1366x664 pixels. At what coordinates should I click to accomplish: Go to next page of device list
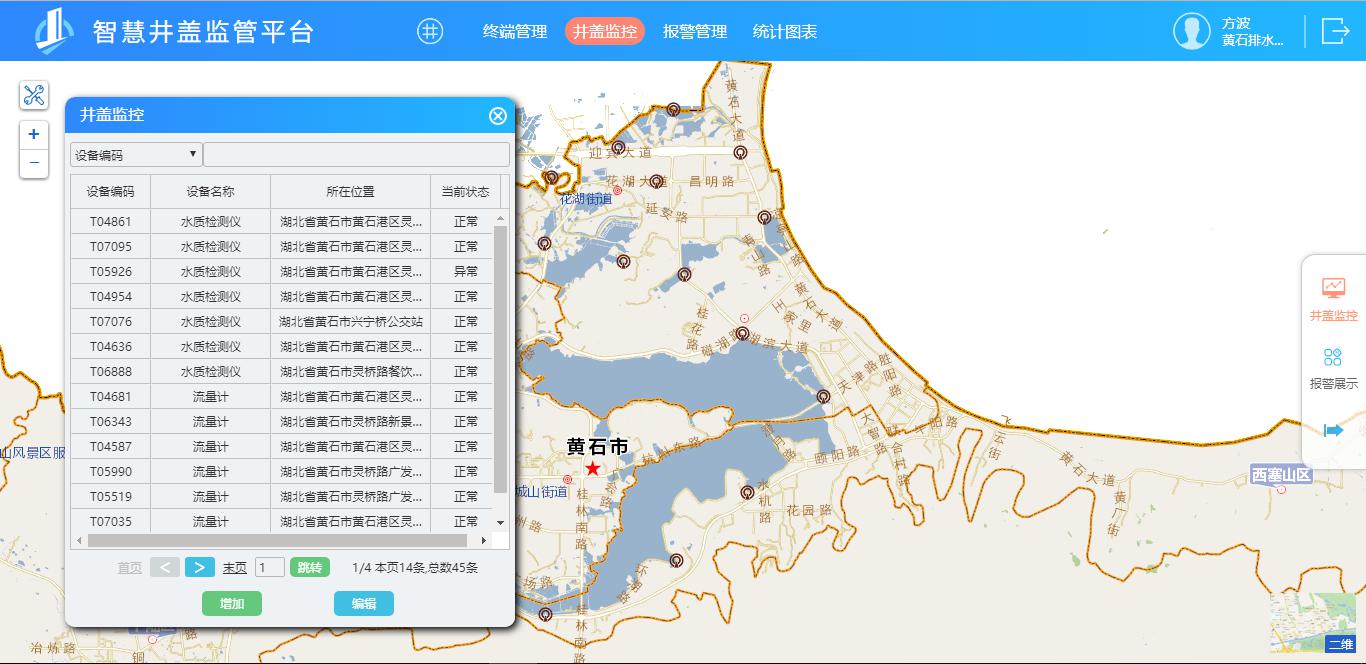200,567
